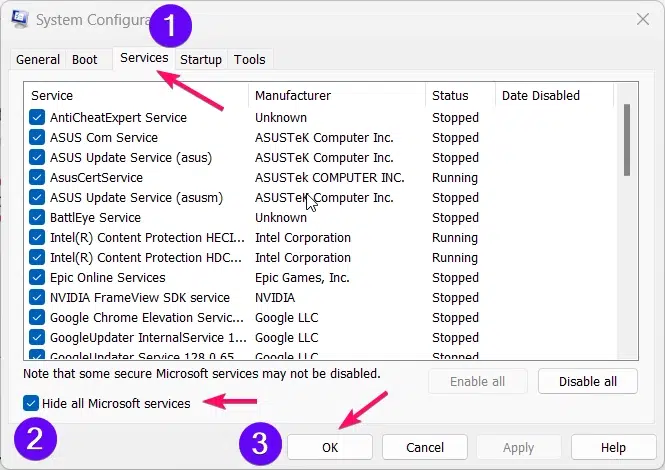This screenshot has width=665, height=470.
Task: Toggle Intel(R) Content Protection HDC checkbox
Action: [37, 257]
